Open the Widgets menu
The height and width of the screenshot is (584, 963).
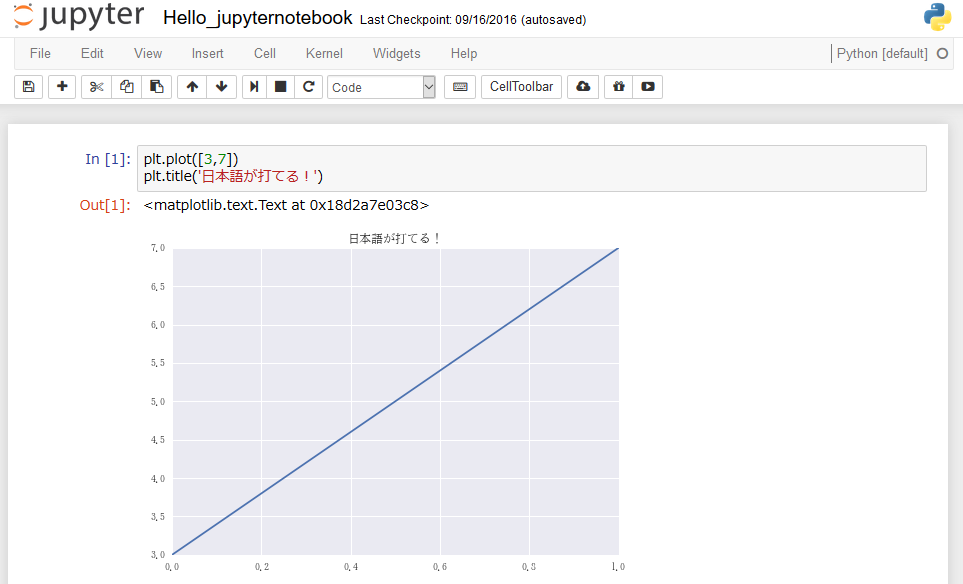click(396, 53)
